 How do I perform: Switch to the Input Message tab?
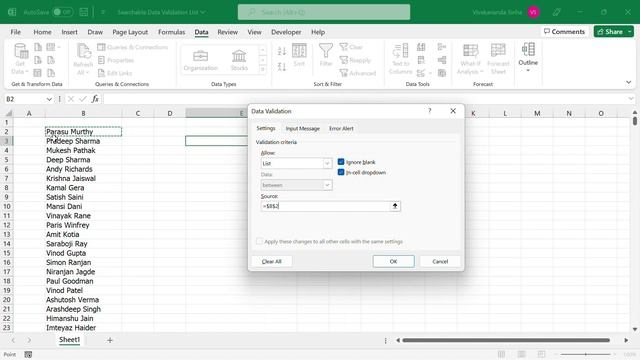pos(302,128)
